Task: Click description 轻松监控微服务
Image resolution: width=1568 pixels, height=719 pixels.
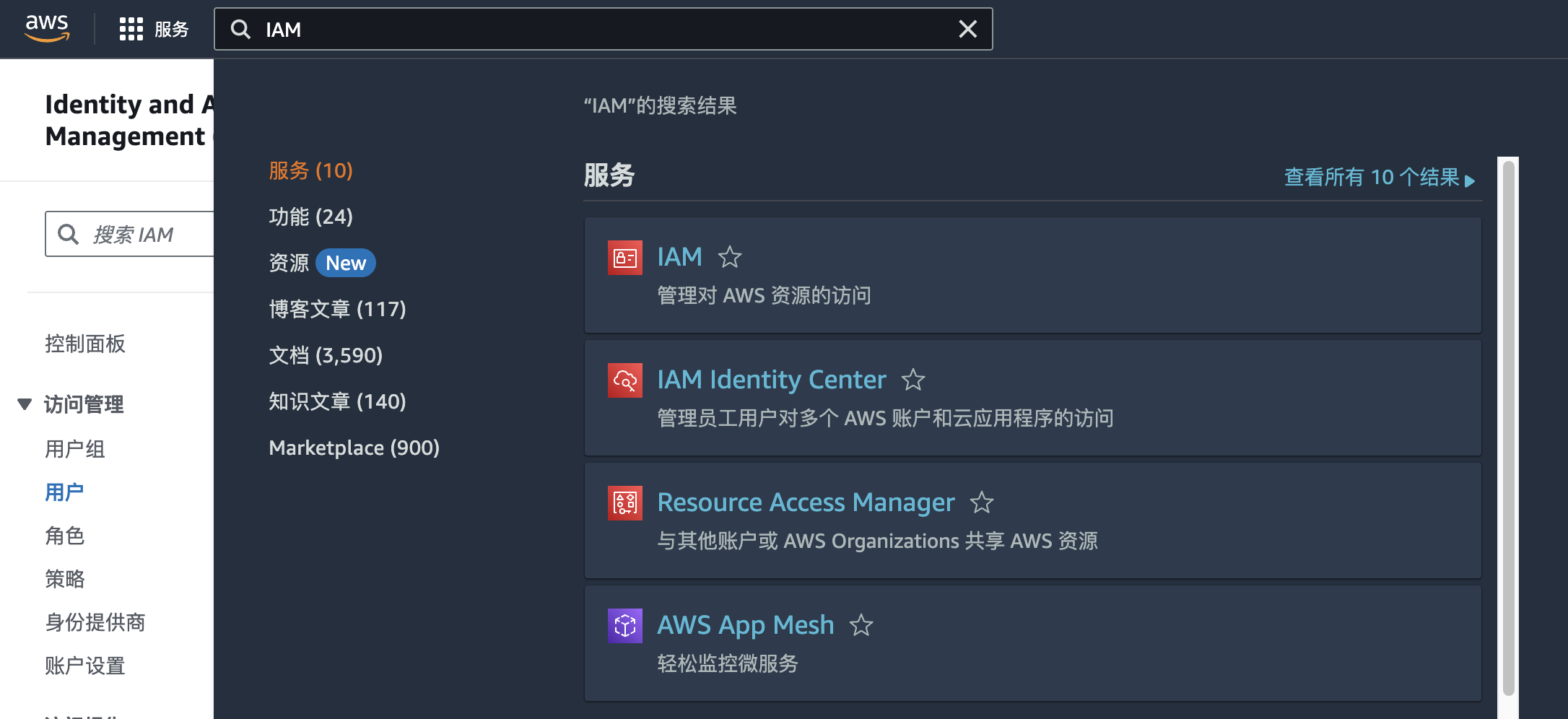Action: [x=728, y=663]
